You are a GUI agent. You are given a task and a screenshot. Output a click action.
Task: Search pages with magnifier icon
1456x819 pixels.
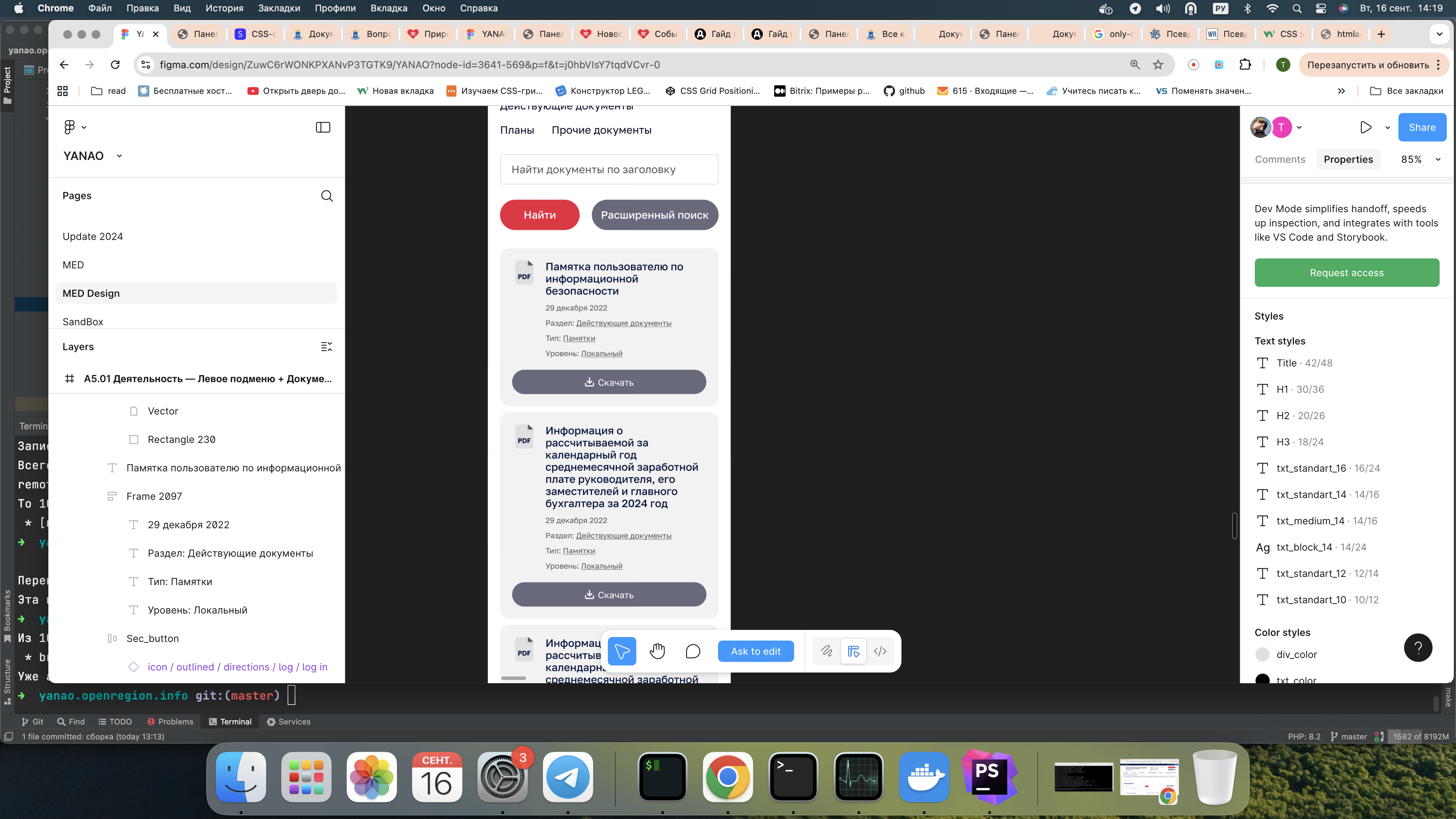tap(327, 196)
